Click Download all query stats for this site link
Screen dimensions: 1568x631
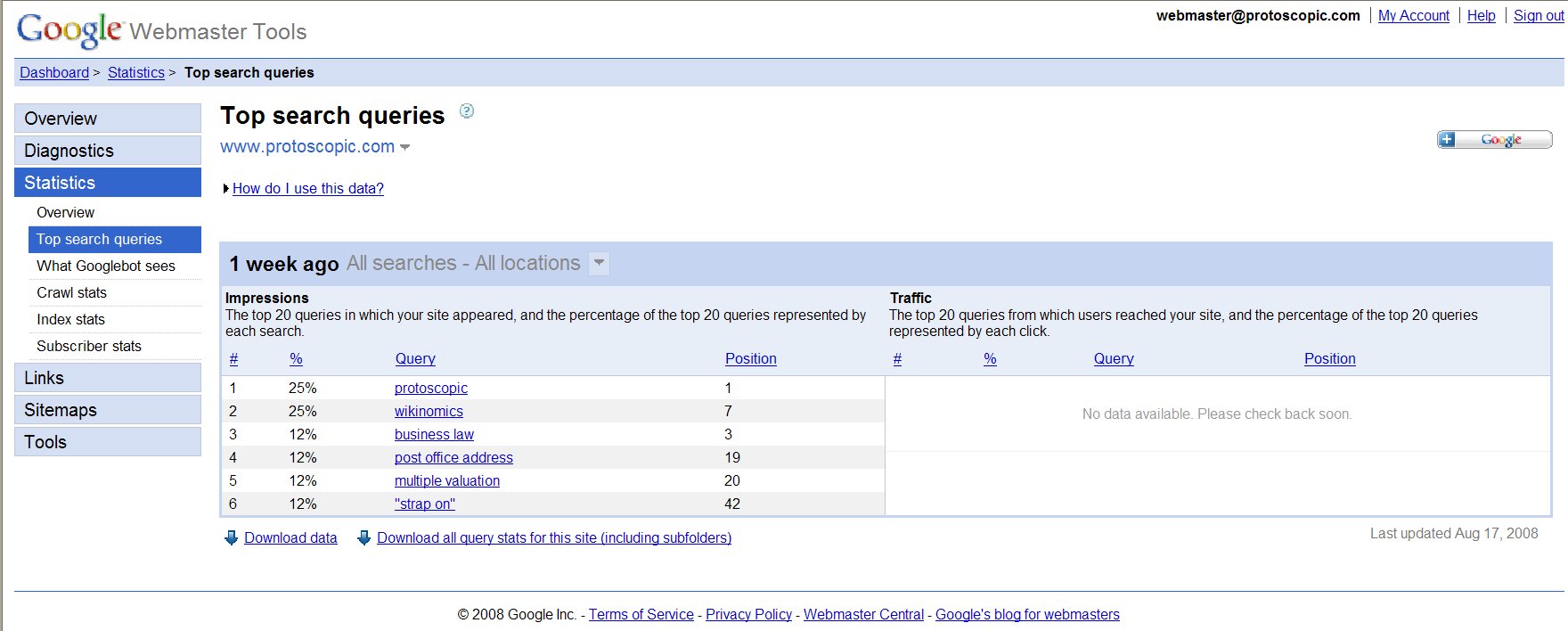click(x=554, y=537)
